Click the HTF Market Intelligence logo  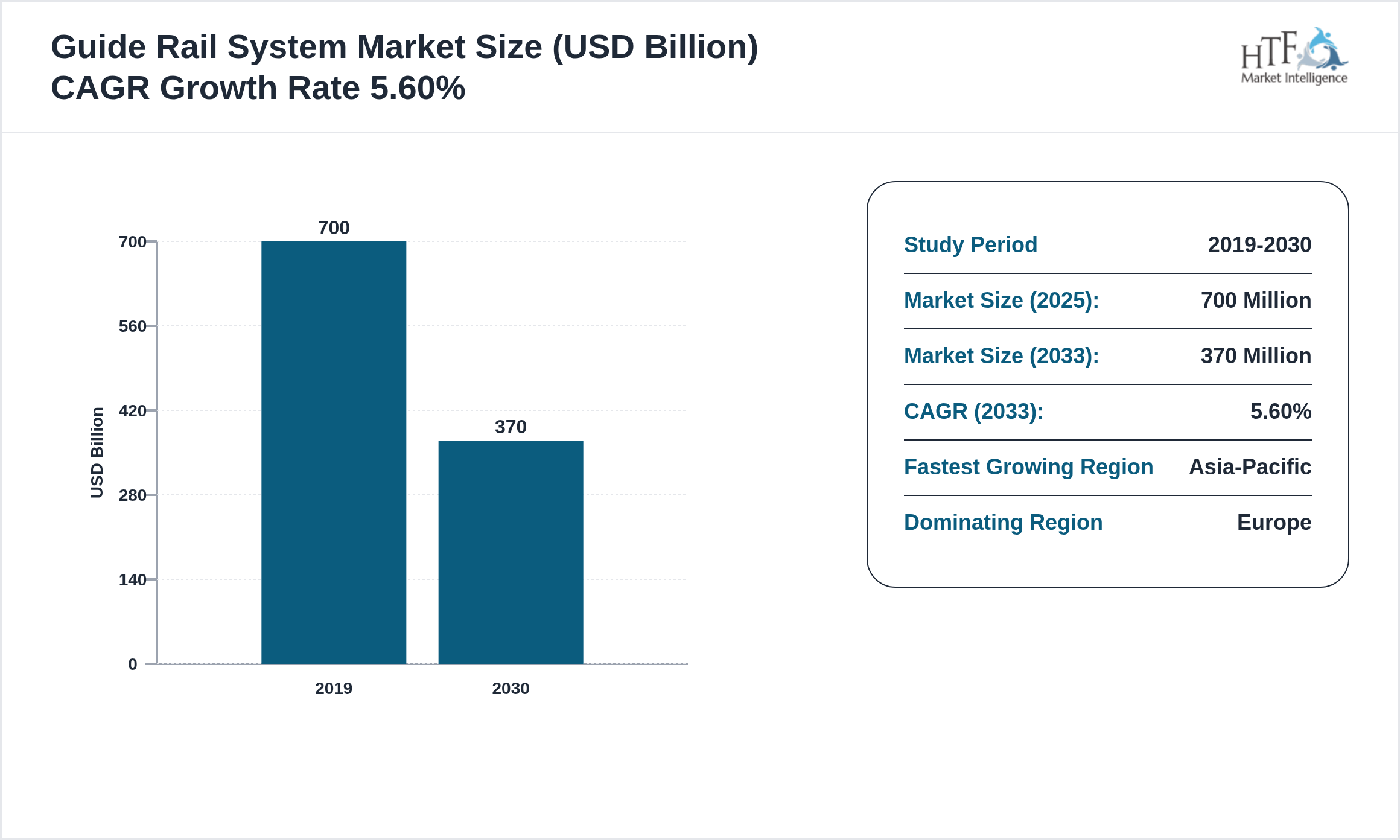pyautogui.click(x=1294, y=56)
